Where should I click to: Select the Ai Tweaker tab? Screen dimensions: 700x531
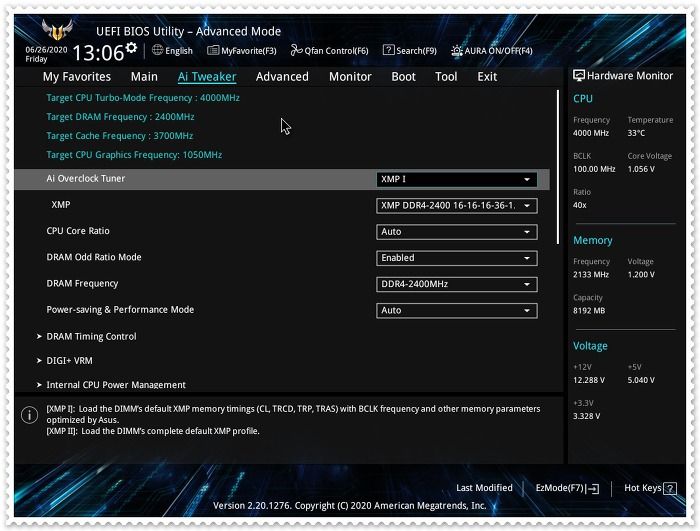207,77
